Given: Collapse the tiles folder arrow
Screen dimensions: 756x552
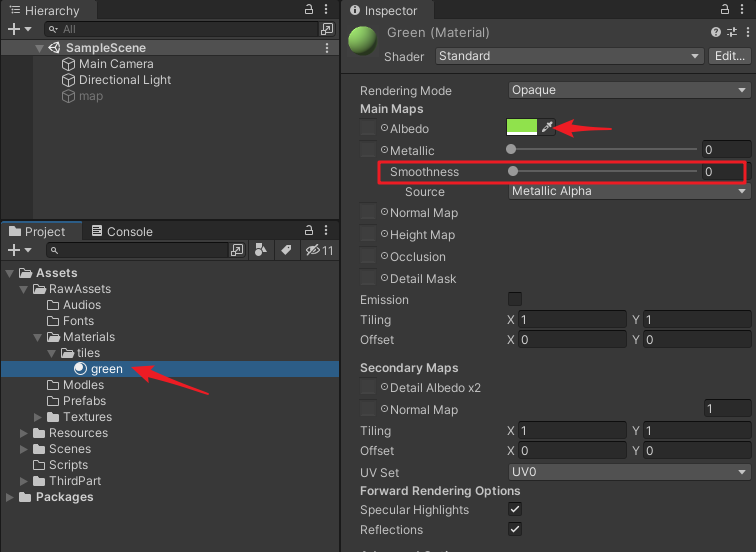Looking at the screenshot, I should (52, 353).
